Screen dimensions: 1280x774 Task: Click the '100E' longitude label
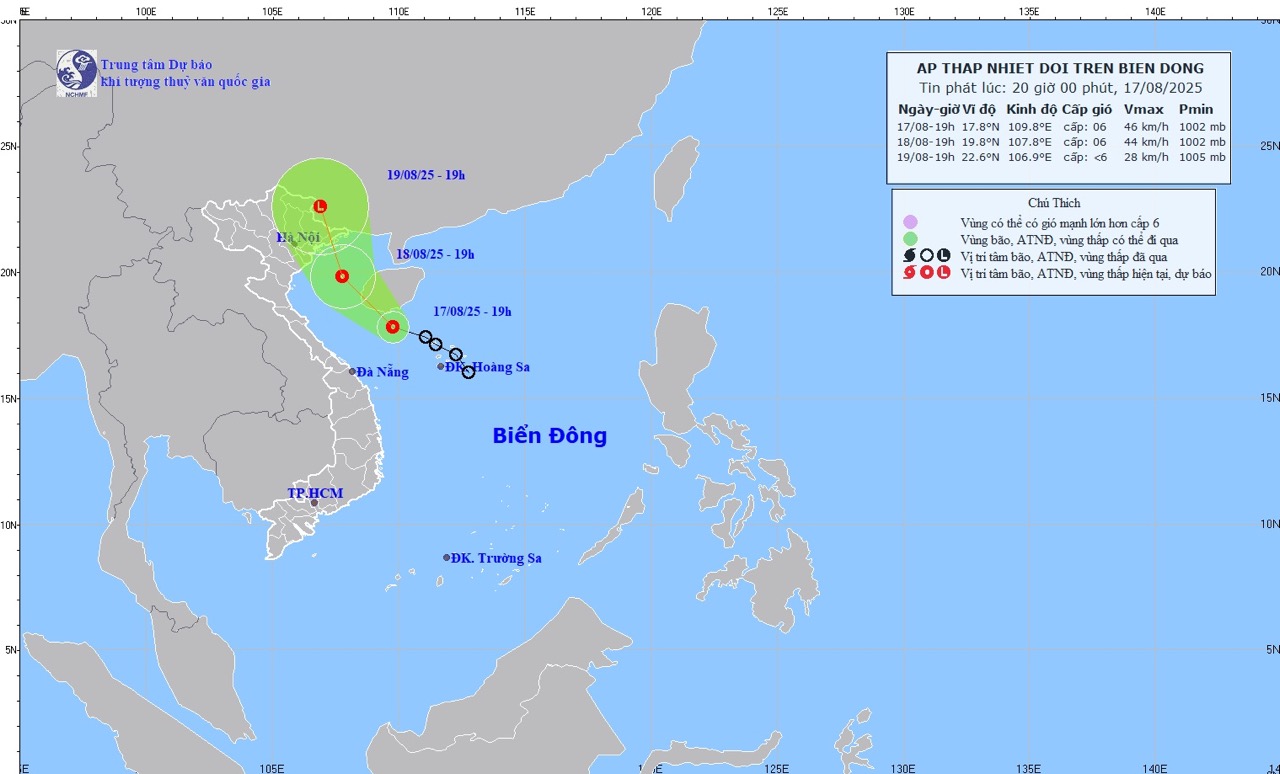point(145,11)
